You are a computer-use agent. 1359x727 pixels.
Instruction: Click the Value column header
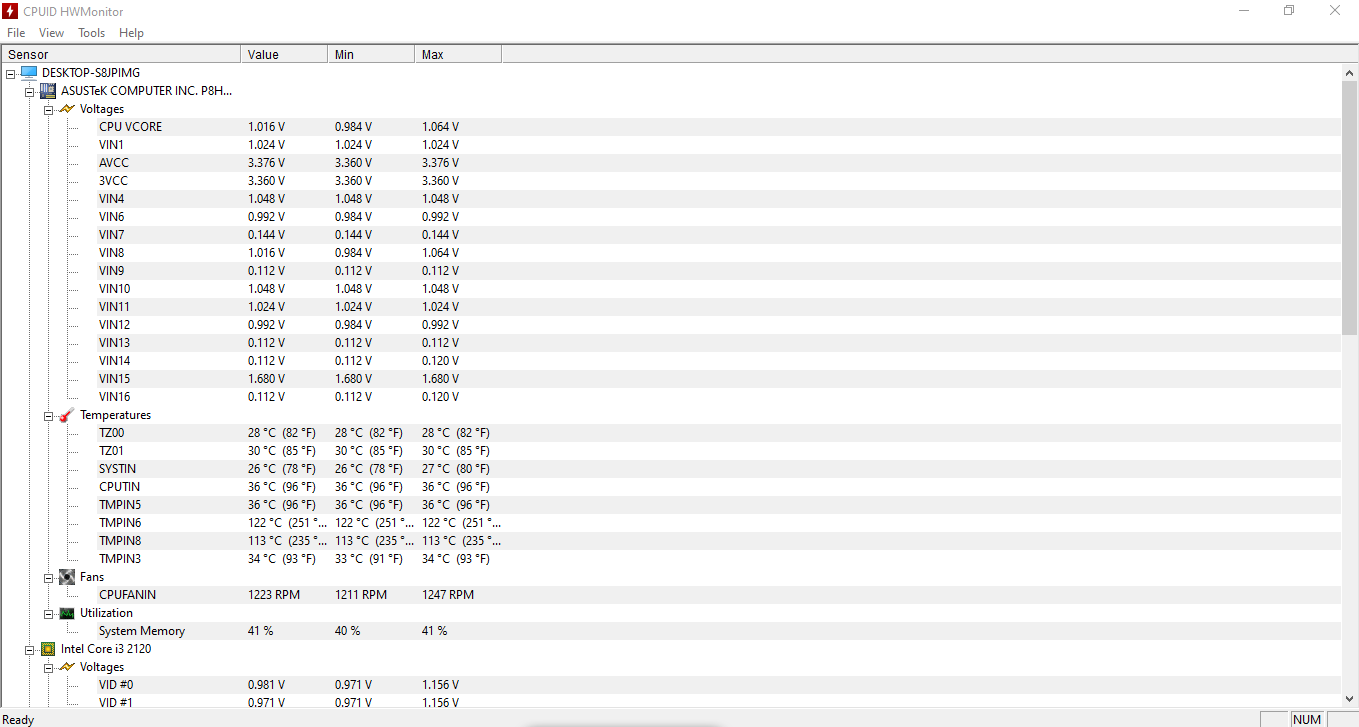point(284,54)
